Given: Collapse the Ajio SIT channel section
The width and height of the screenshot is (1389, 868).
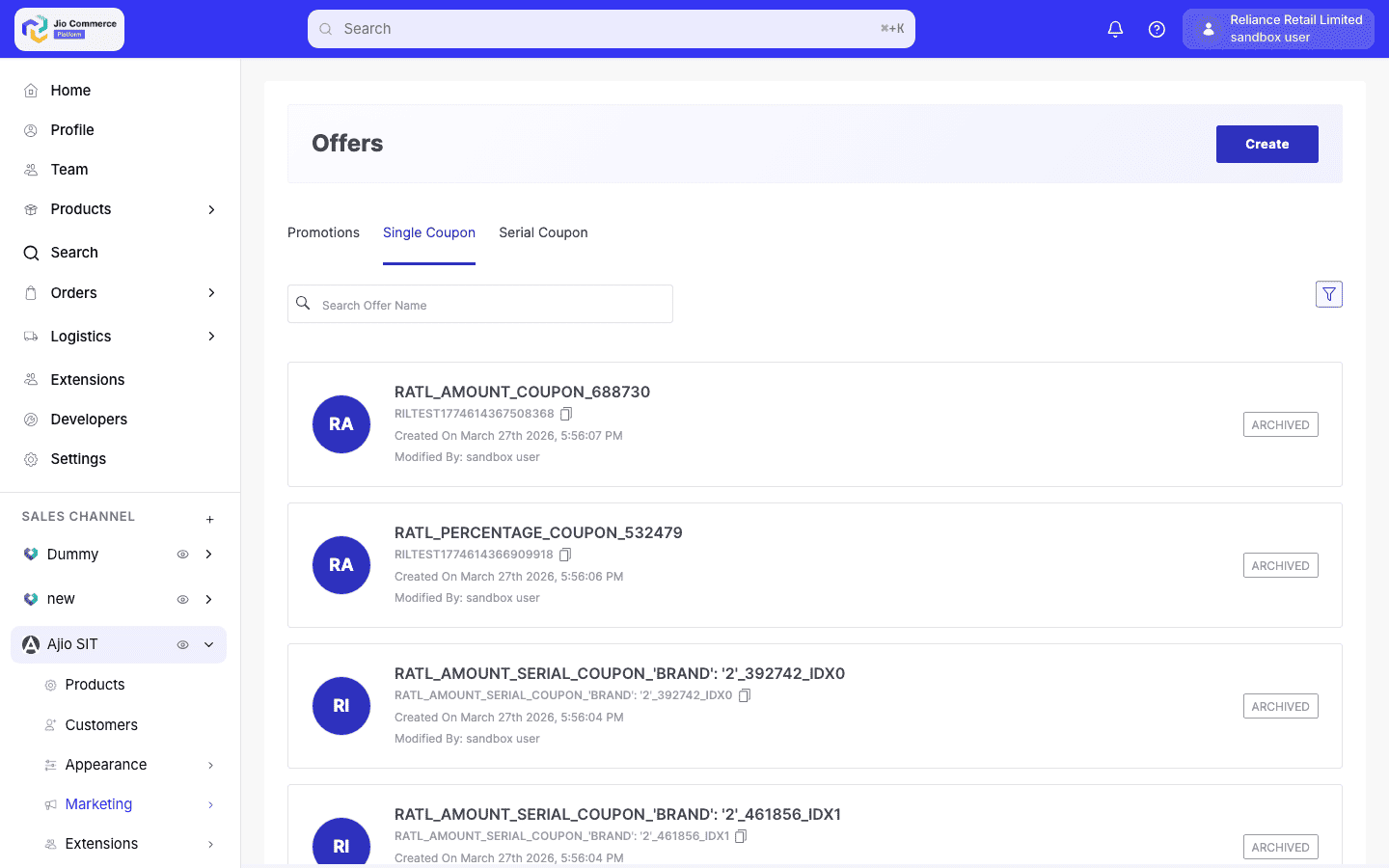Looking at the screenshot, I should [x=207, y=644].
